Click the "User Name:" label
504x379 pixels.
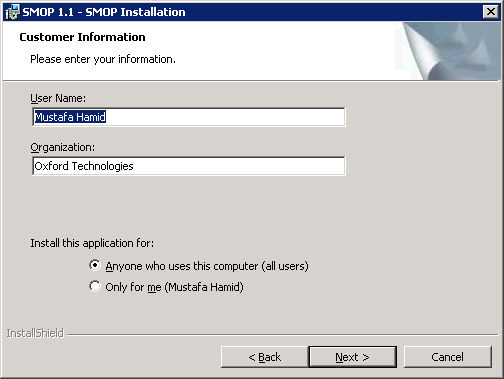point(58,98)
